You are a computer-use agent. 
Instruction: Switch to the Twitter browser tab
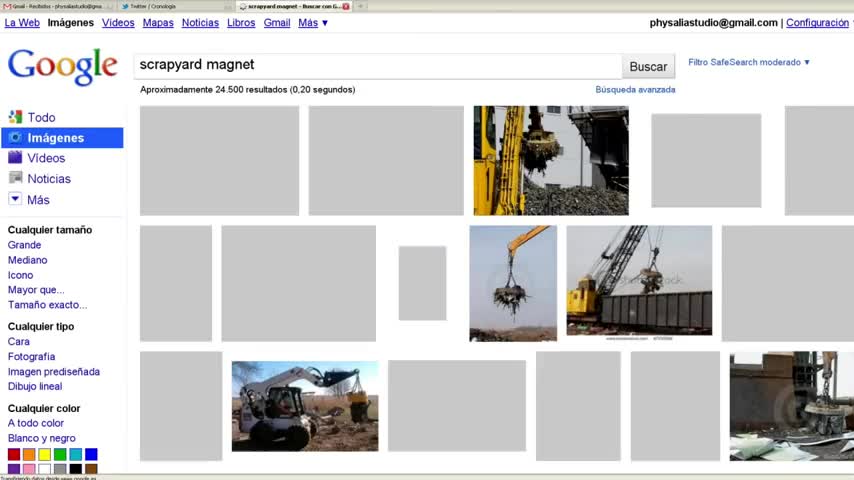point(173,7)
